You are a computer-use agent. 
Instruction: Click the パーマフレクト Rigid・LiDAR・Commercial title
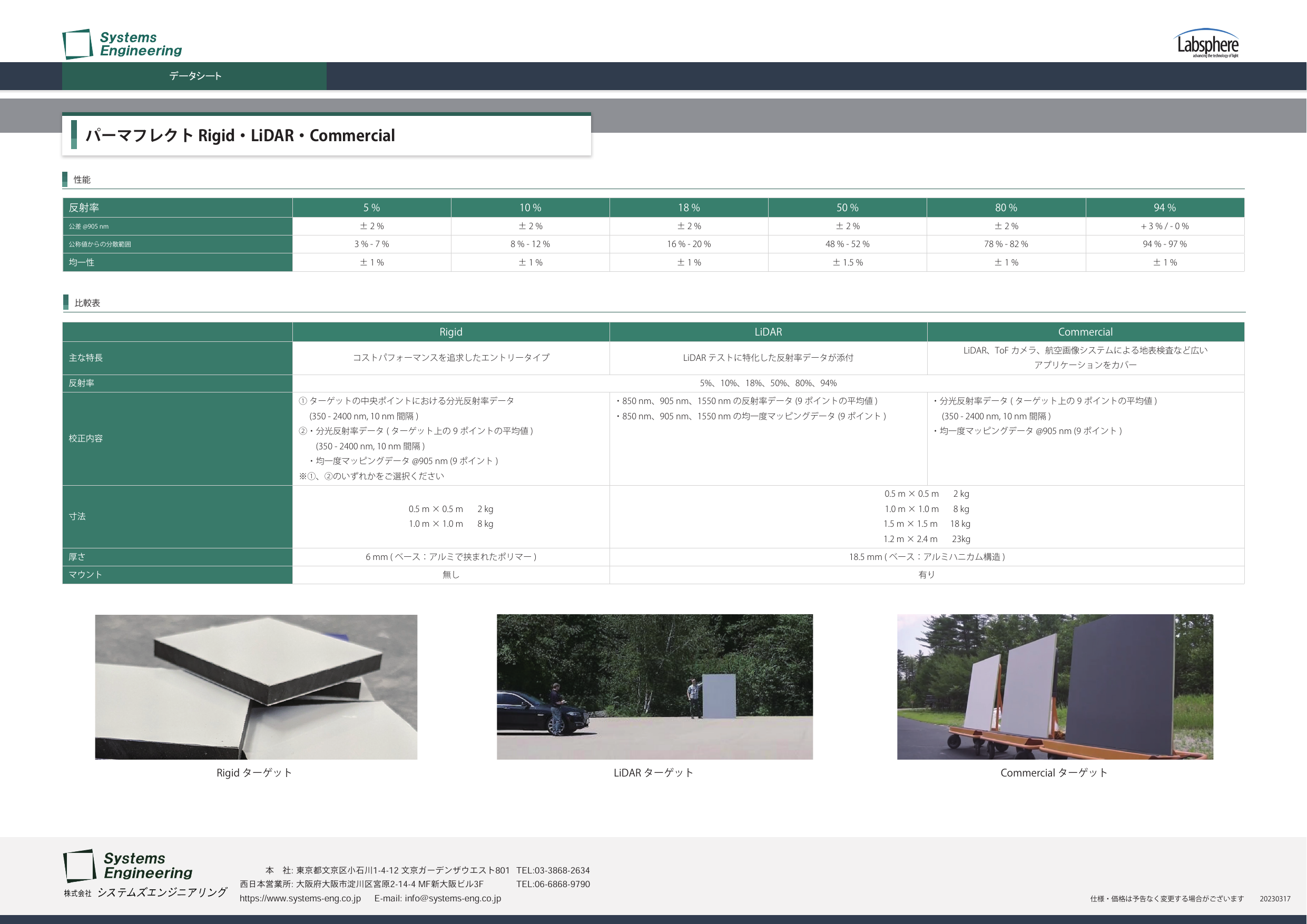(240, 135)
